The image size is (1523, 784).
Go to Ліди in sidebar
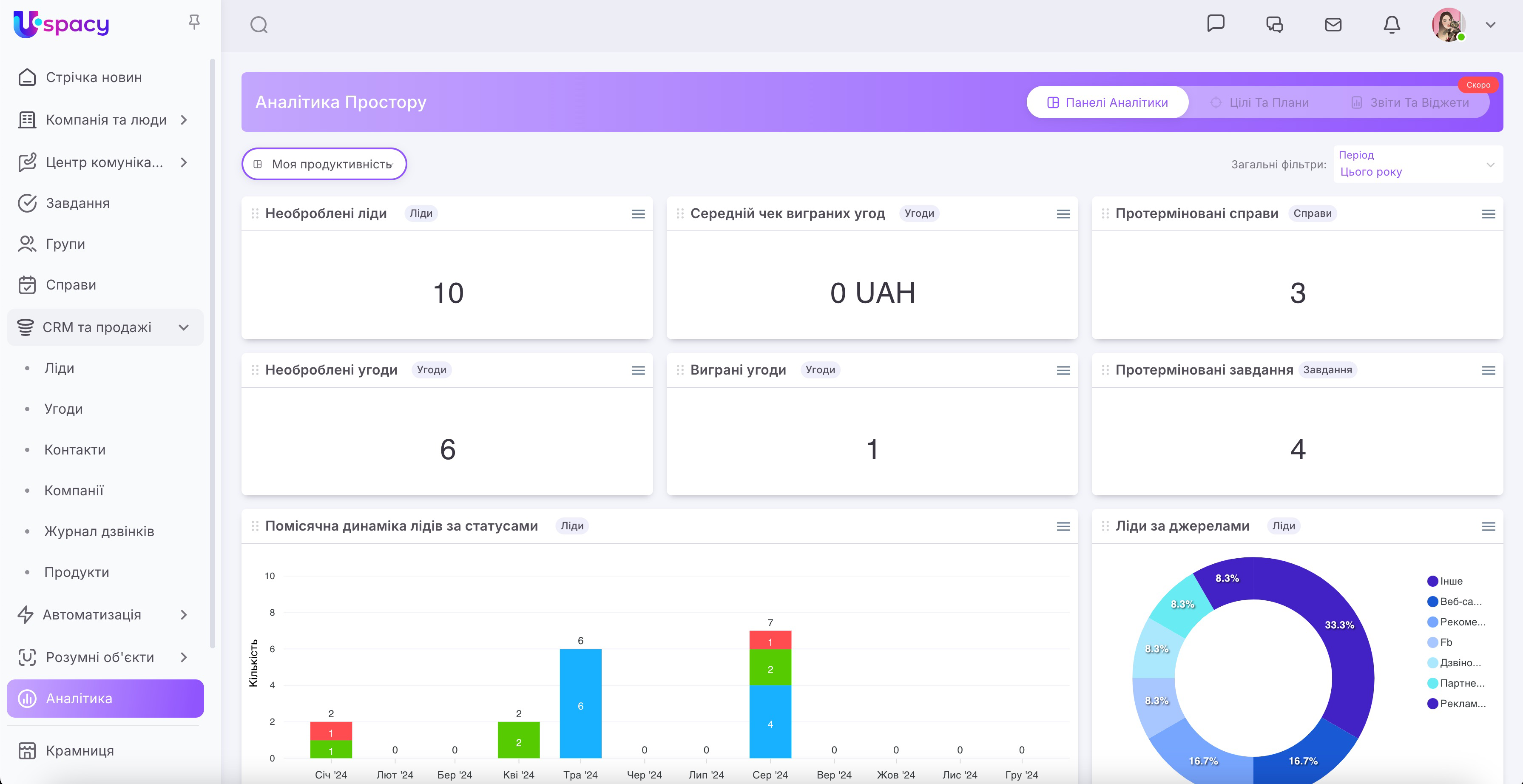(59, 368)
